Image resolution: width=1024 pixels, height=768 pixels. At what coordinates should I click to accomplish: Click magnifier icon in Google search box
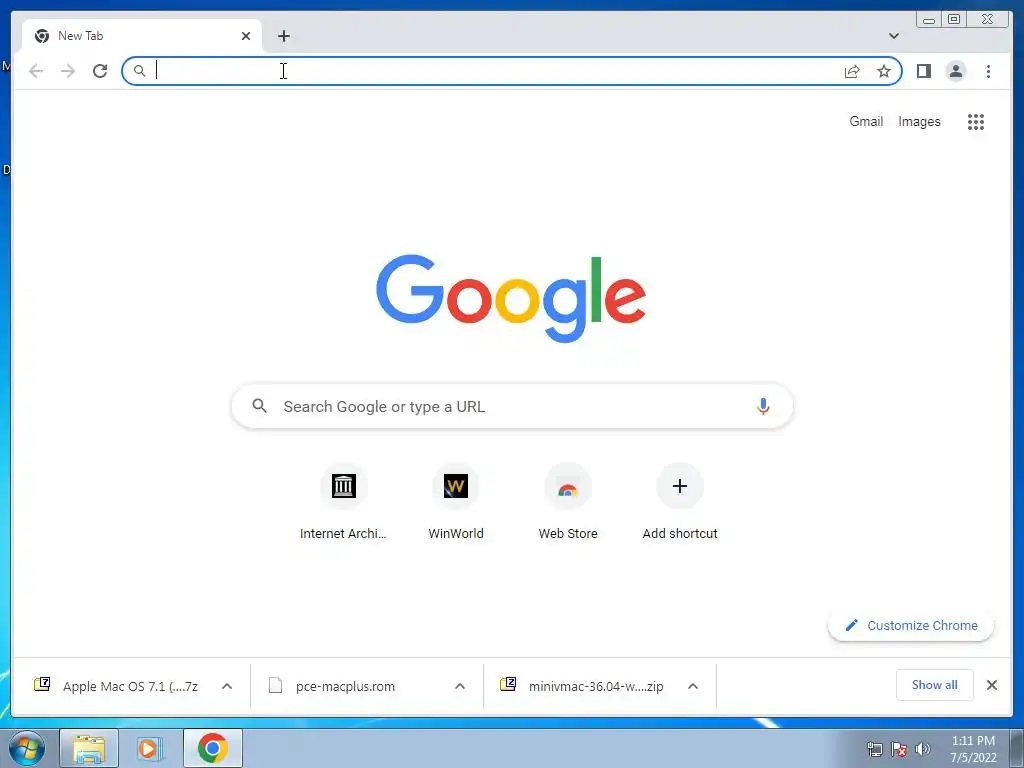(x=259, y=406)
